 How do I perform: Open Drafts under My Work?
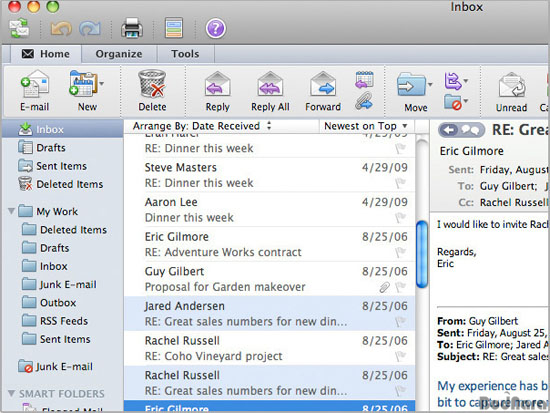point(46,248)
